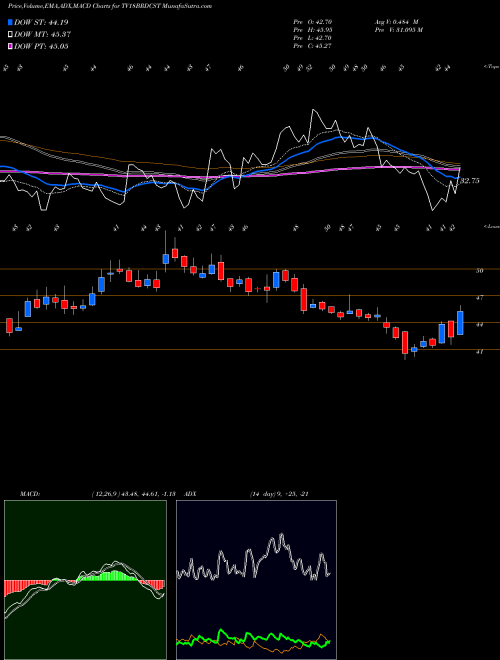This screenshot has height=660, width=500.
Task: Click the 32.75 price label on the EMA chart
Action: coord(470,181)
